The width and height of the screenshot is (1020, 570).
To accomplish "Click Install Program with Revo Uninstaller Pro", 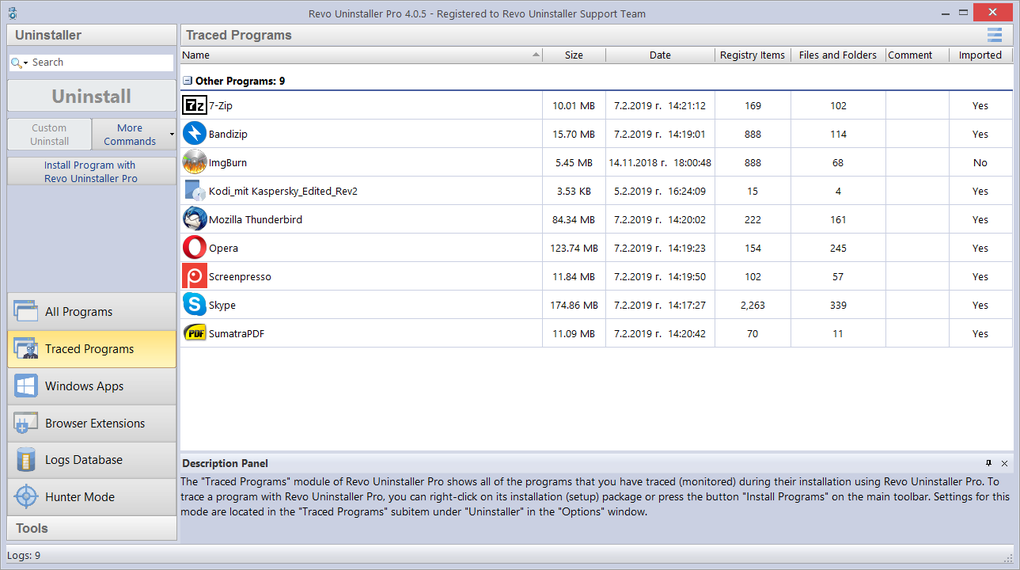I will tap(92, 172).
